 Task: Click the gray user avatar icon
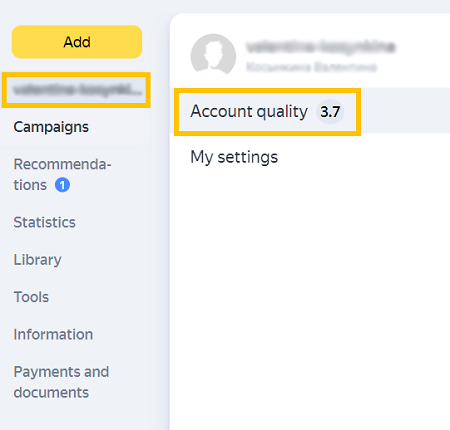(x=213, y=56)
